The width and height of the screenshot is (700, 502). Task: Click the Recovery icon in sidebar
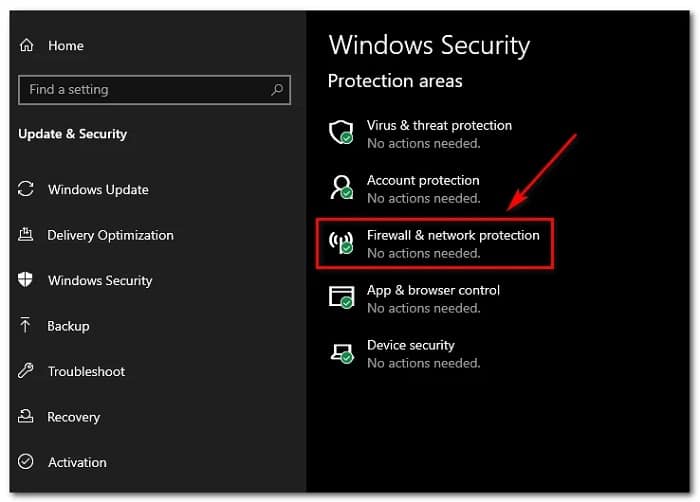click(x=26, y=417)
